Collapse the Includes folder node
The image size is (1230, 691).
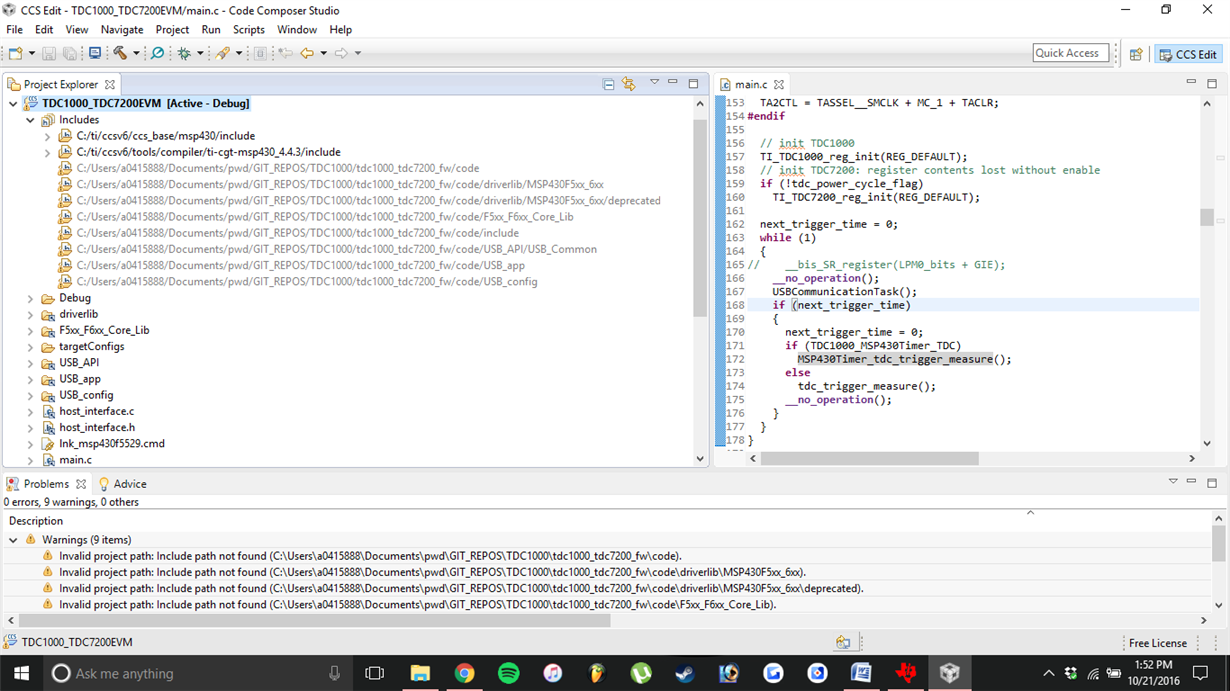[30, 120]
